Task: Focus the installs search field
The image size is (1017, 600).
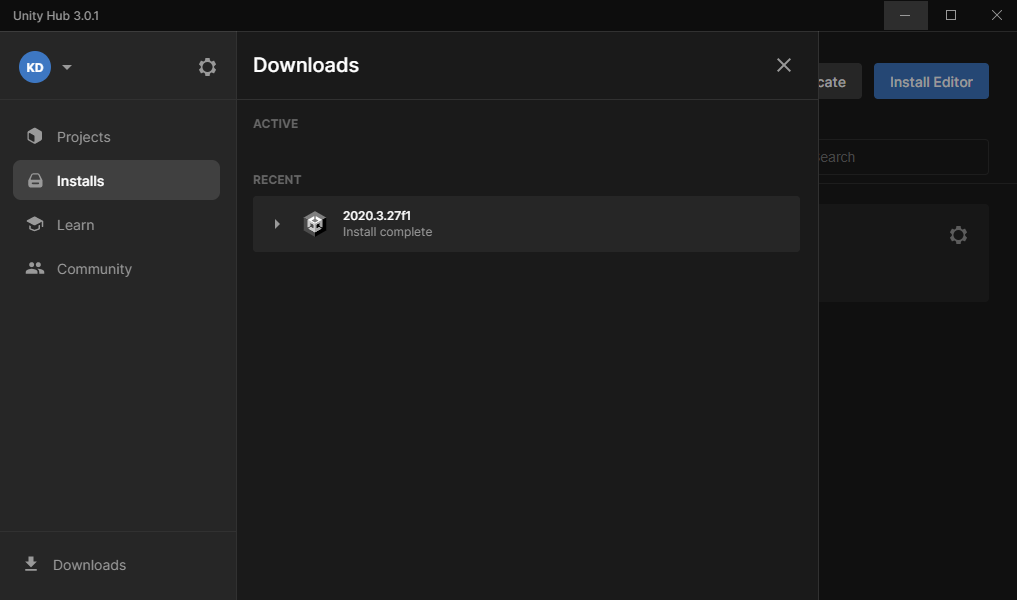Action: click(x=900, y=157)
